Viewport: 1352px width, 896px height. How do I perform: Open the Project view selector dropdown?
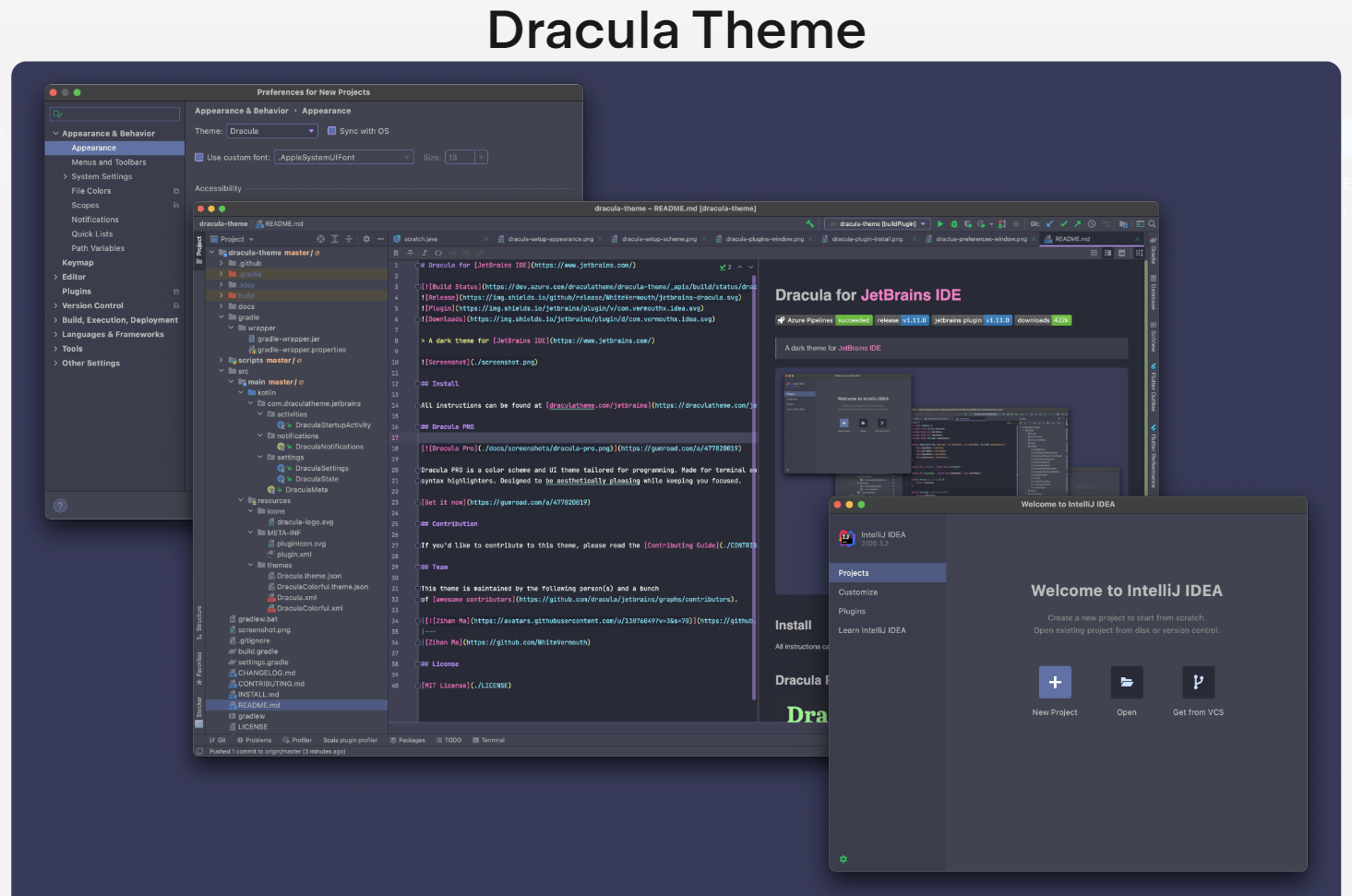233,239
